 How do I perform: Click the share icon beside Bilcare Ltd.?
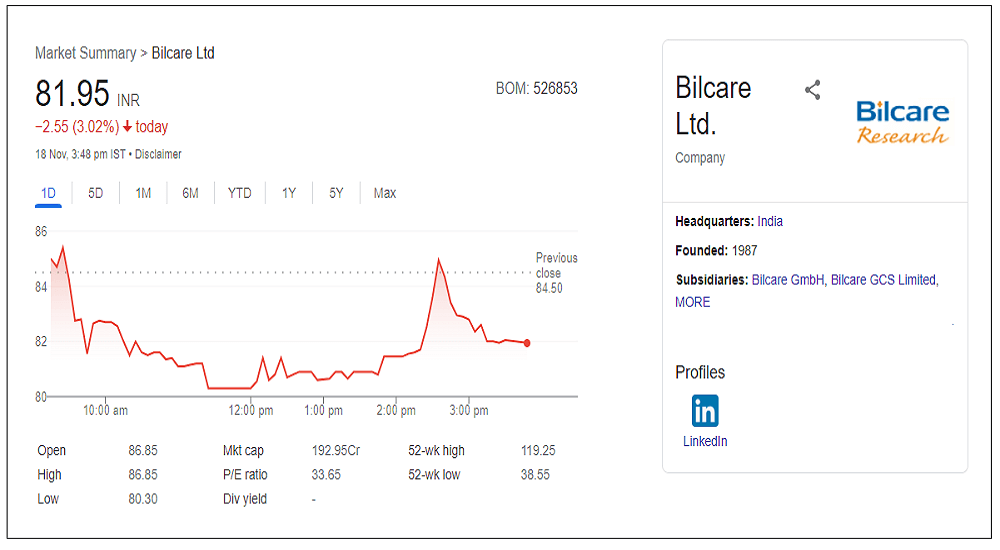tap(812, 90)
